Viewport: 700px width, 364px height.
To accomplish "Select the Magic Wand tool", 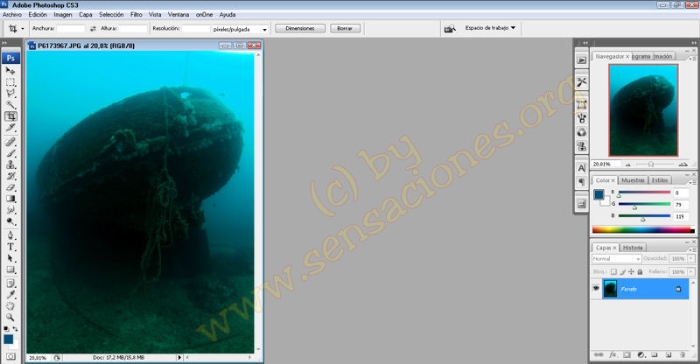I will tap(11, 105).
